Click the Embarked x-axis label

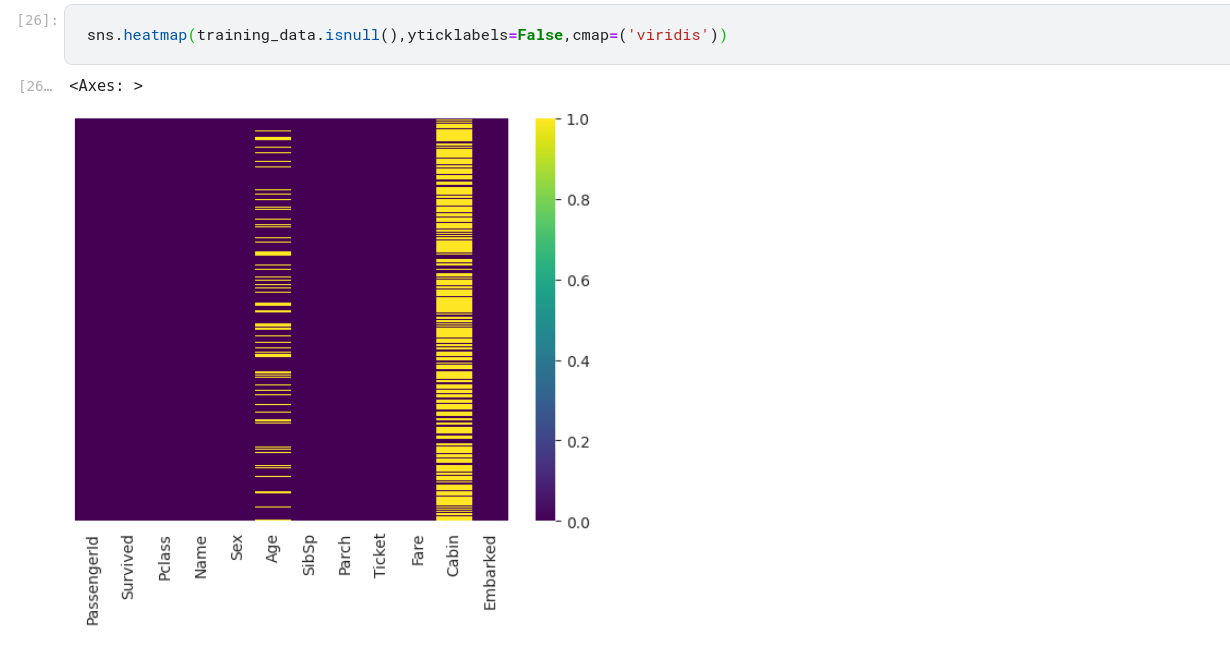click(490, 572)
